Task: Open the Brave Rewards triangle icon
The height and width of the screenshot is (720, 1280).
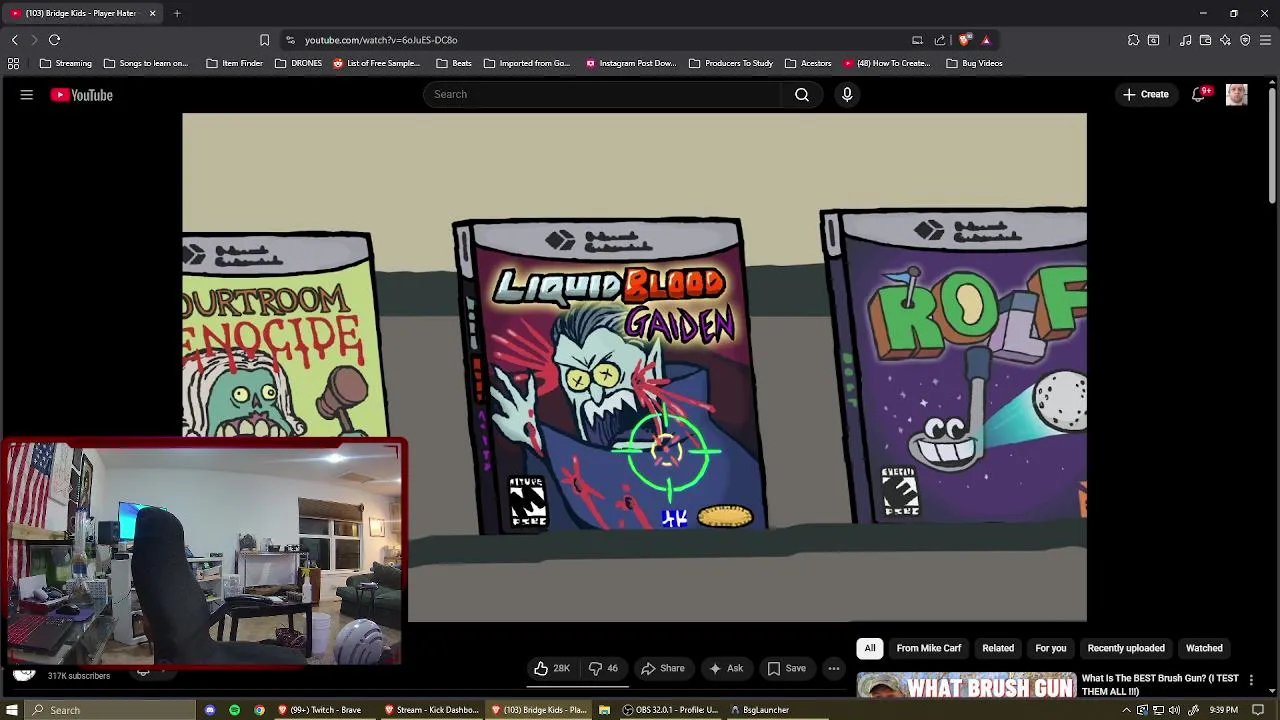Action: pyautogui.click(x=986, y=40)
